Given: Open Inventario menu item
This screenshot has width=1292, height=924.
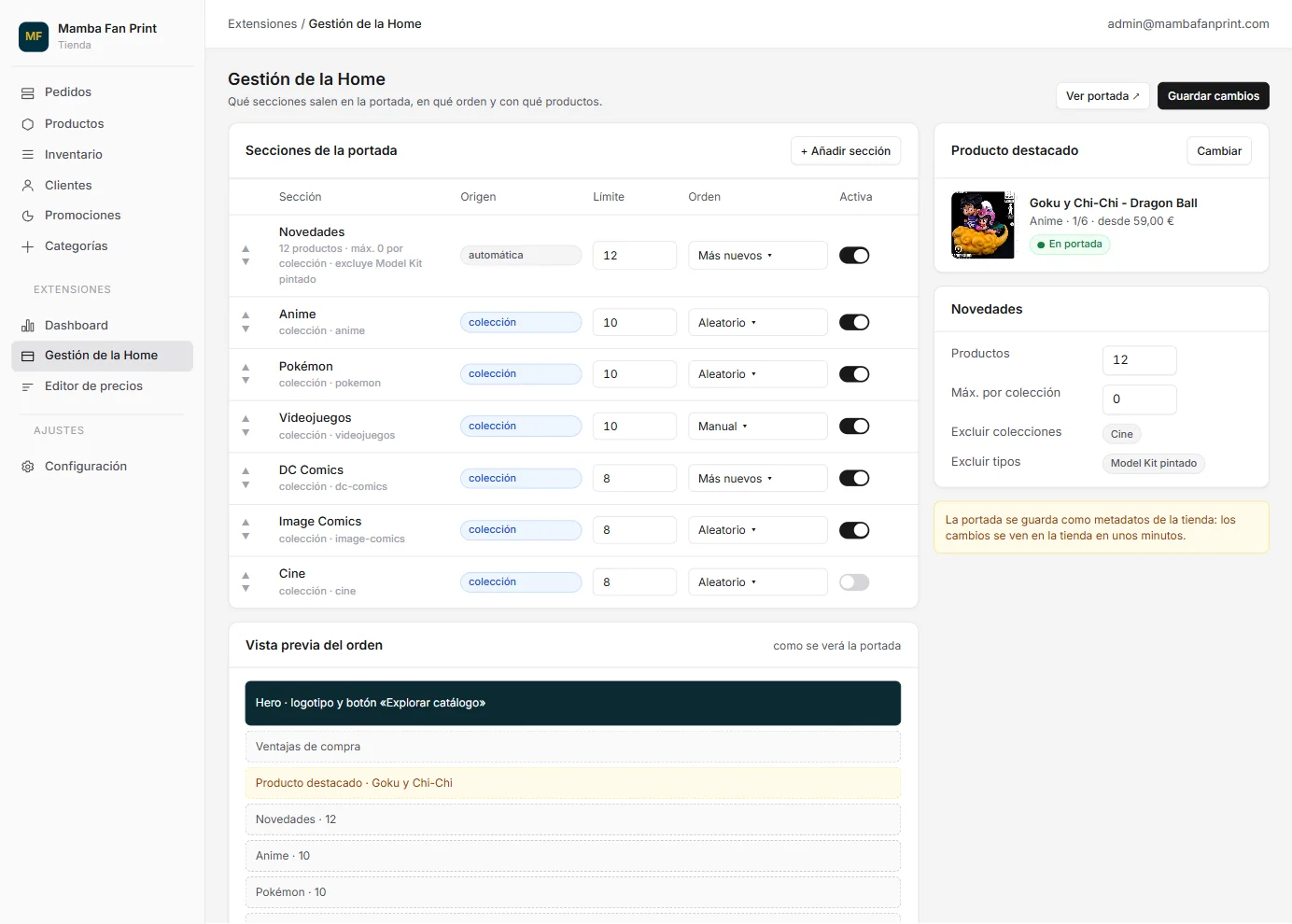Looking at the screenshot, I should pyautogui.click(x=102, y=155).
